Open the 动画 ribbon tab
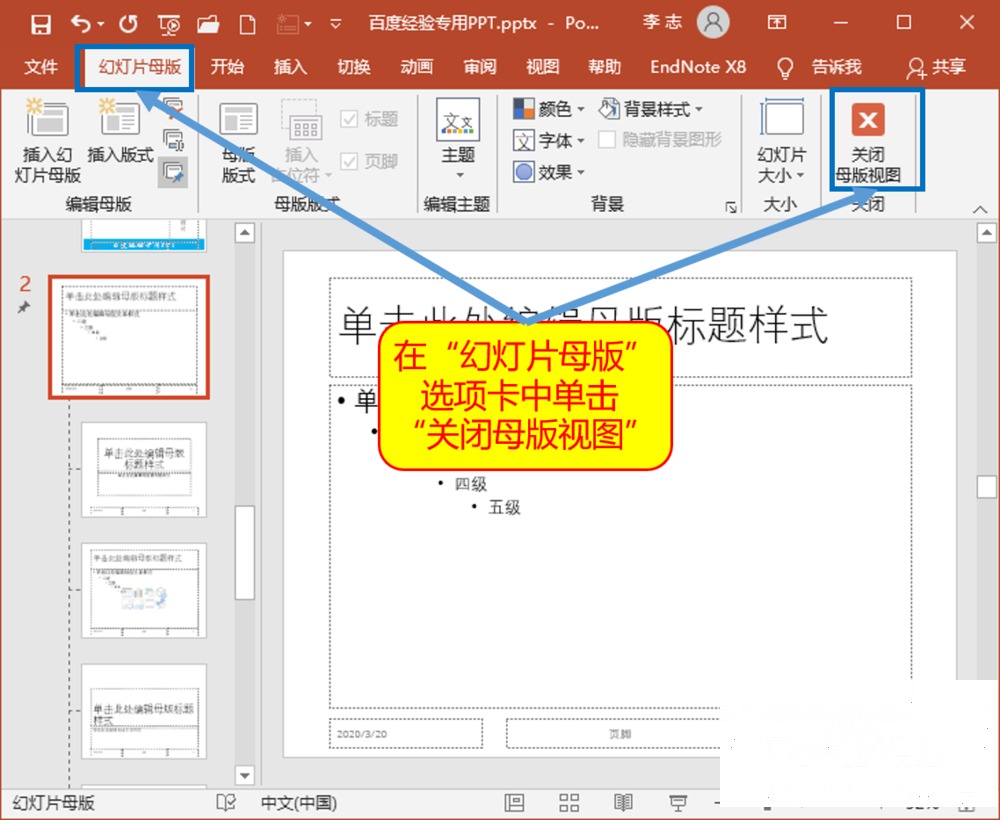The width and height of the screenshot is (1000, 820). [417, 66]
